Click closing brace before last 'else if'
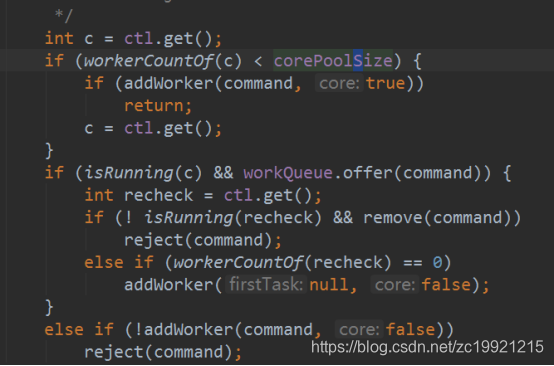 (x=49, y=307)
